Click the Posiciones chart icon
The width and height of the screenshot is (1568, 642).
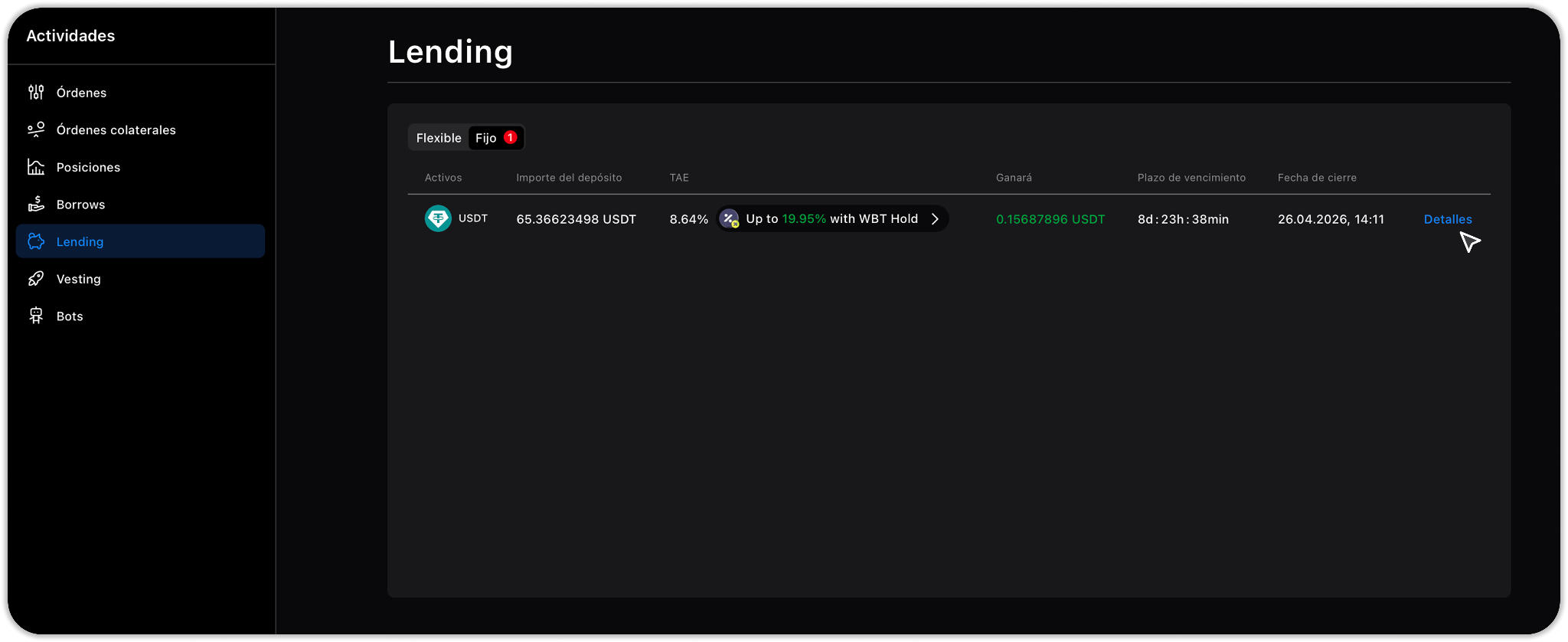pyautogui.click(x=36, y=167)
